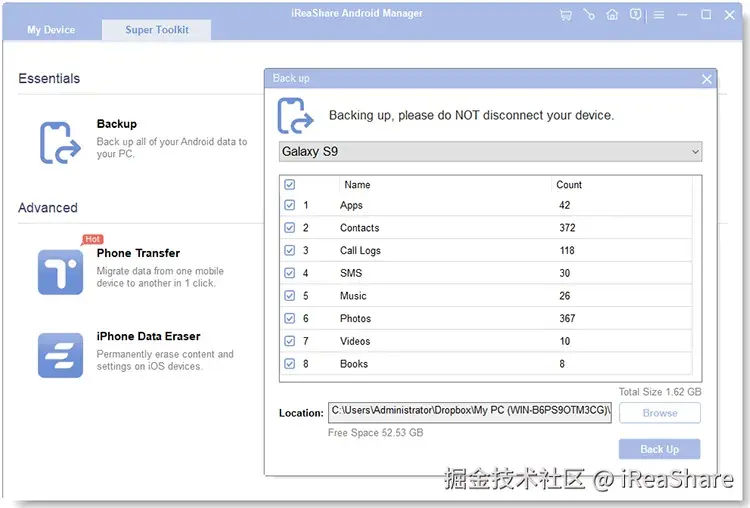
Task: Select the Call Logs row name
Action: [x=360, y=251]
